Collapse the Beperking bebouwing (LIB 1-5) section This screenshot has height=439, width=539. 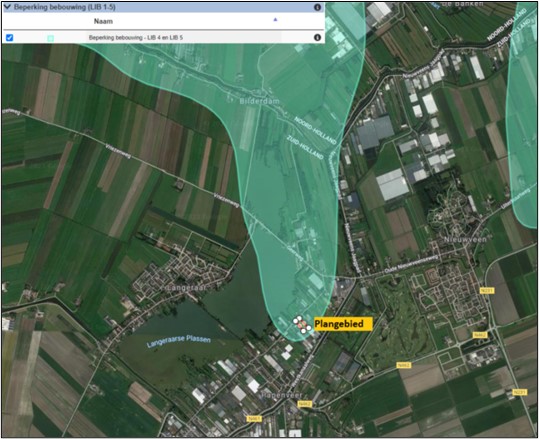click(x=8, y=7)
